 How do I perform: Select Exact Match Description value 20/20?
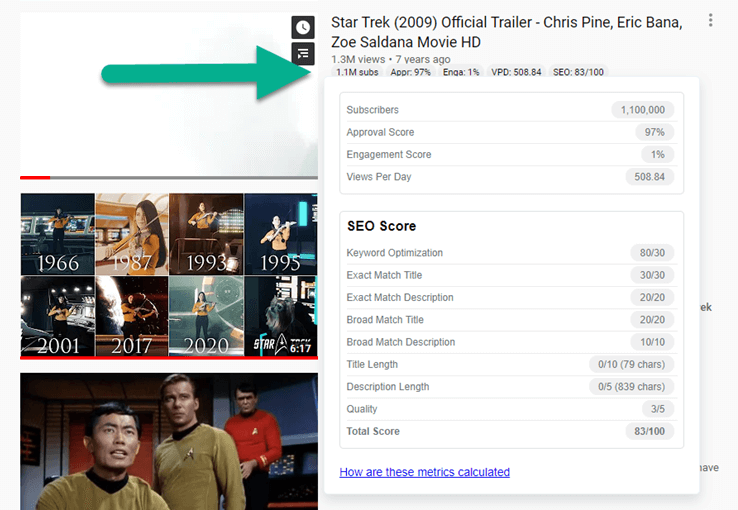(x=652, y=297)
